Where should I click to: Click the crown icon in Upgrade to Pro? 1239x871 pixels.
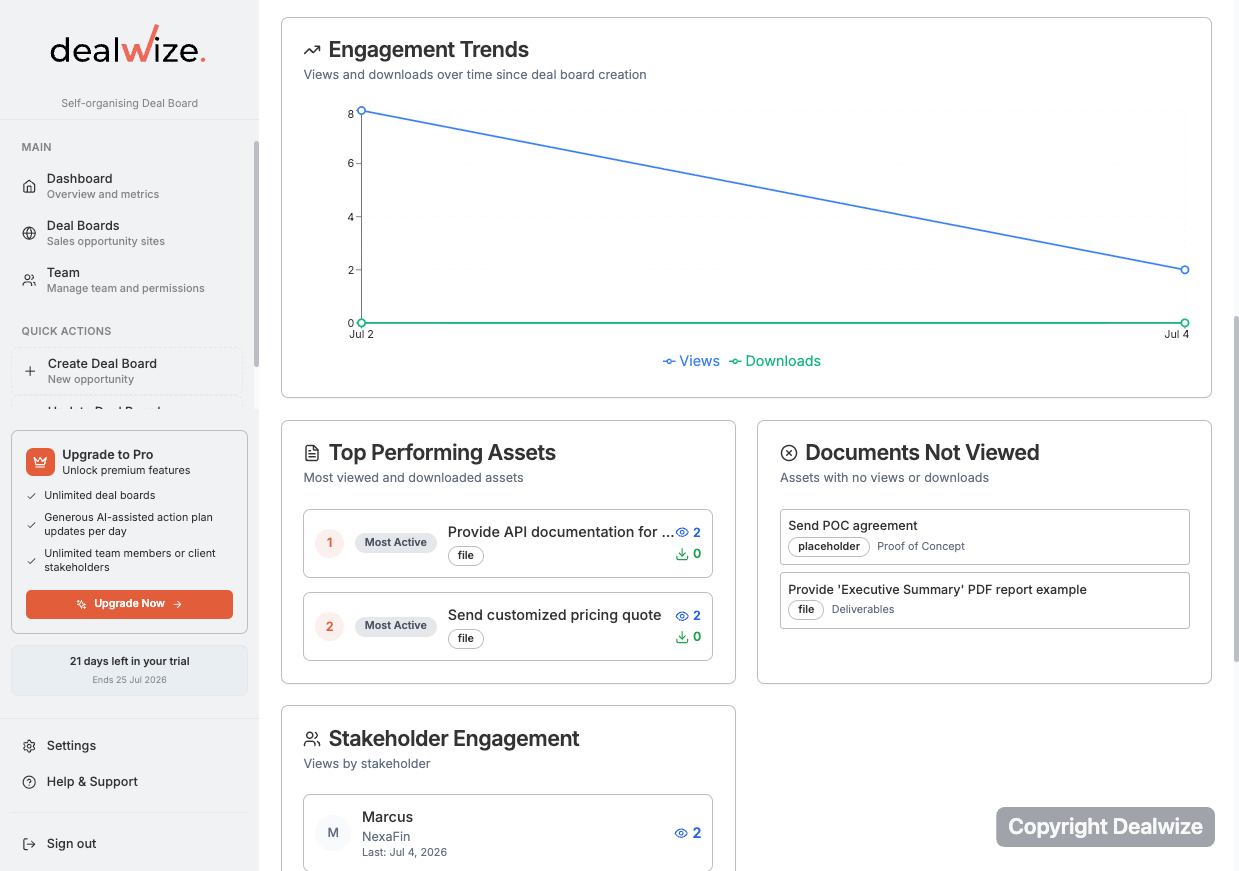tap(40, 461)
